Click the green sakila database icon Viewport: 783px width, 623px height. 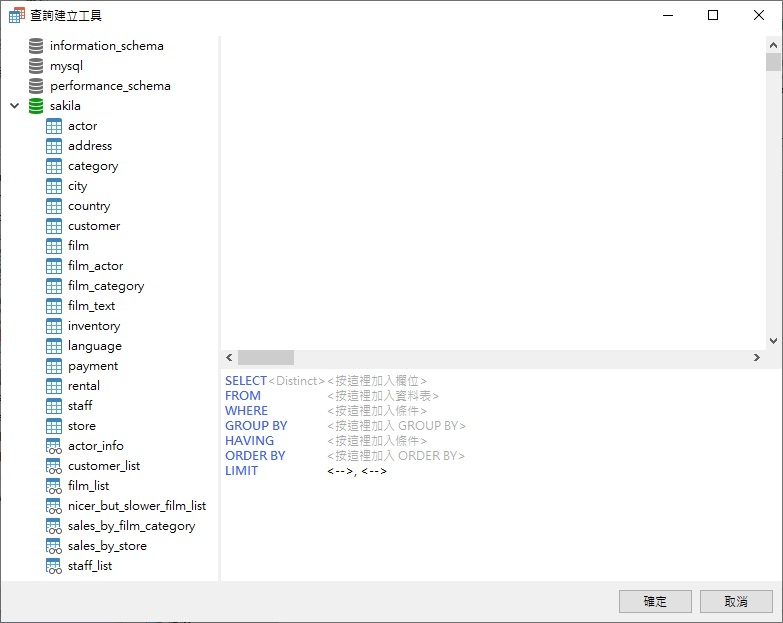[x=36, y=106]
